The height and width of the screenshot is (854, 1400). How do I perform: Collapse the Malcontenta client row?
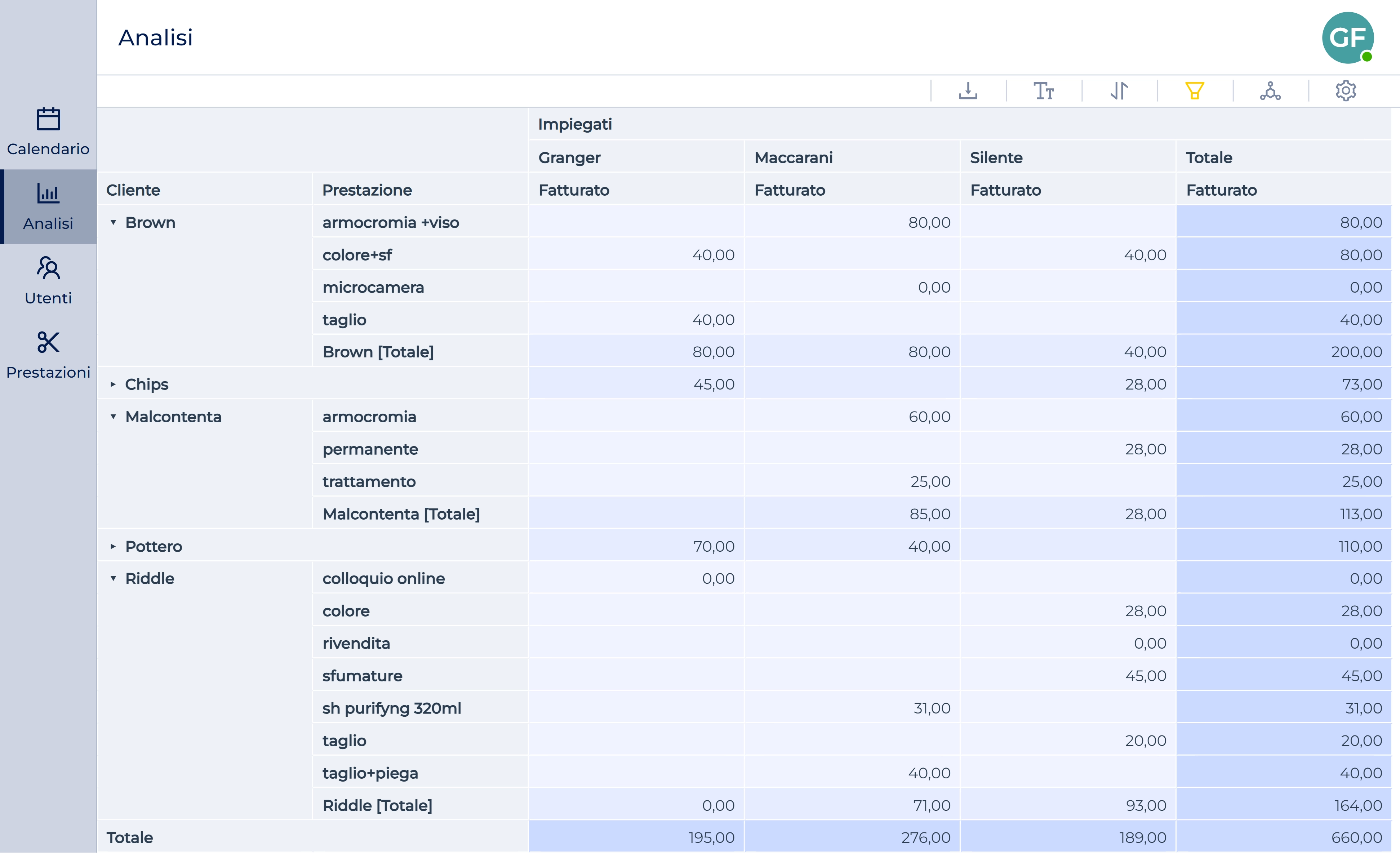tap(113, 417)
